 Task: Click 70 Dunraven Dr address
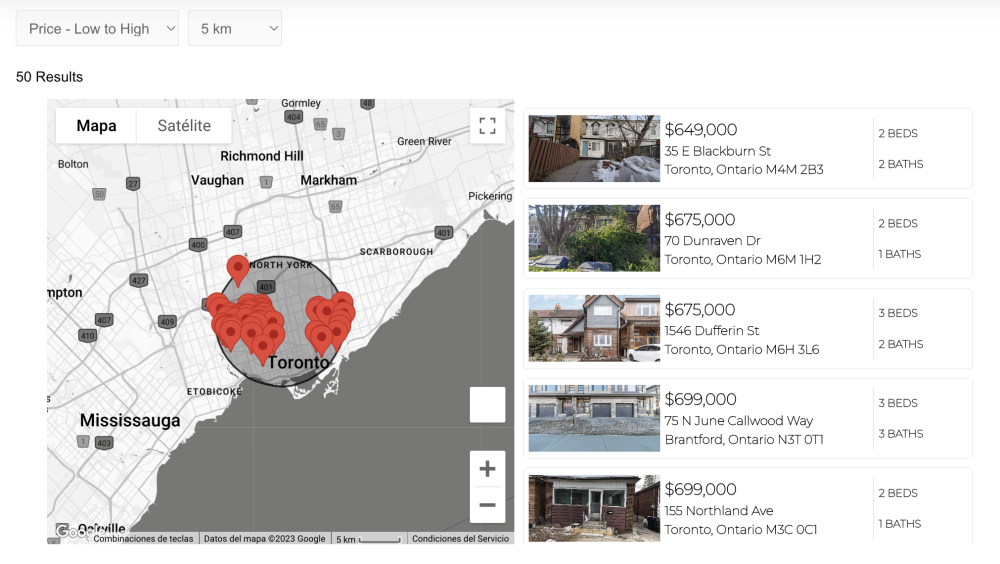[x=712, y=241]
